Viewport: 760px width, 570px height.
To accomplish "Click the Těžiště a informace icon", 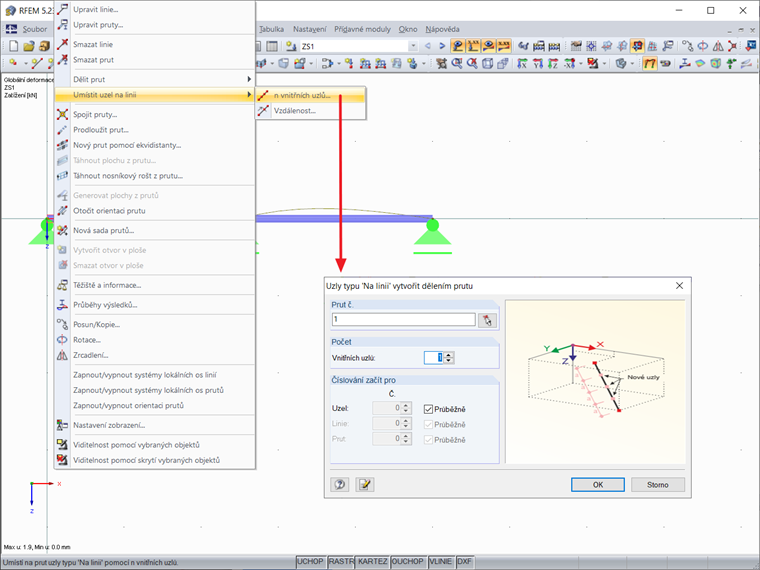I will click(x=63, y=285).
